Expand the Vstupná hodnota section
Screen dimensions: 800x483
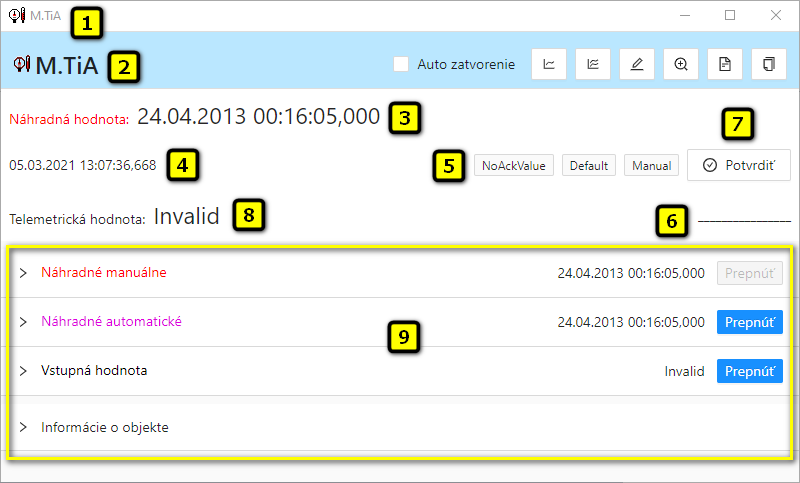23,371
